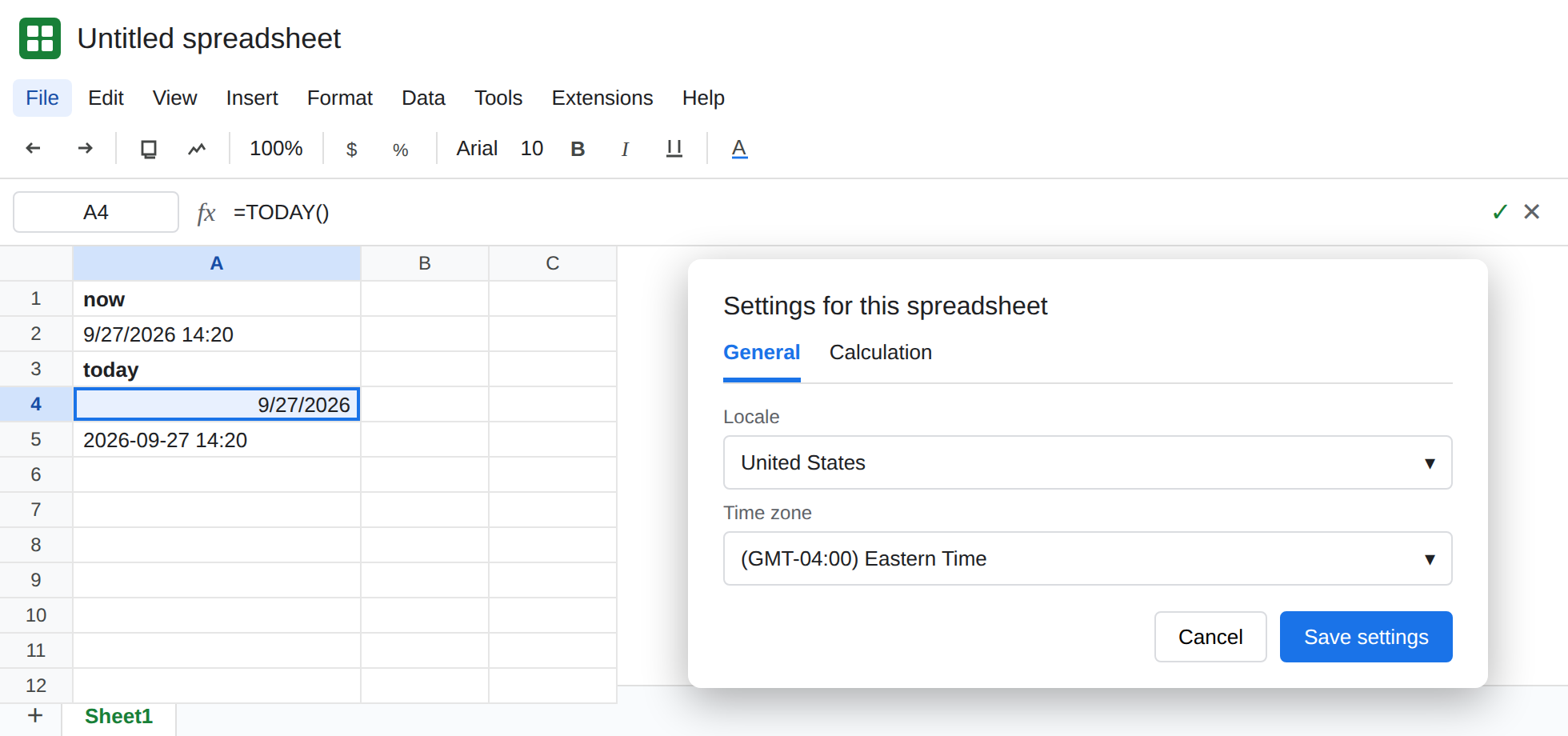Open the Edit menu
This screenshot has width=1568, height=736.
pyautogui.click(x=106, y=98)
